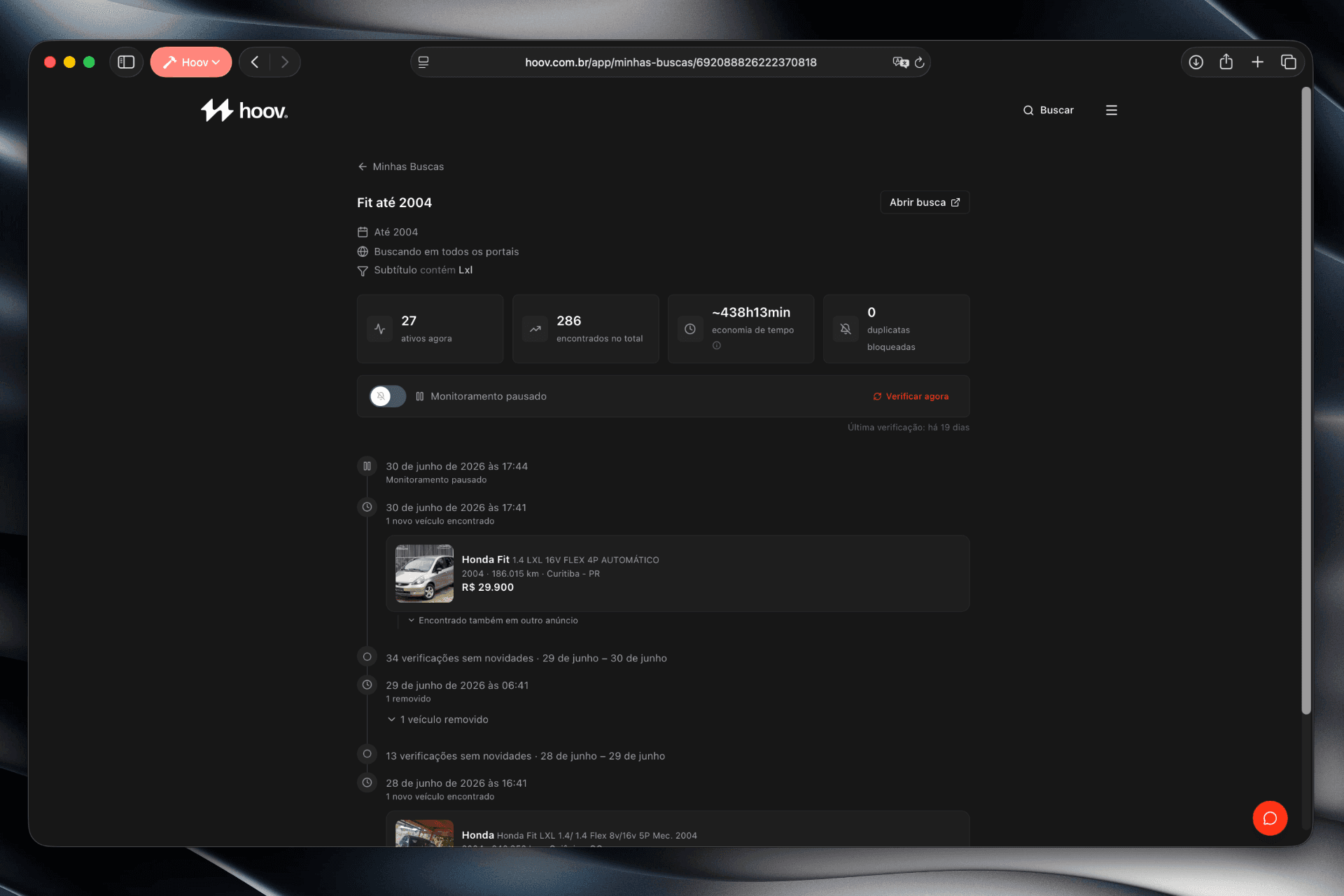Image resolution: width=1344 pixels, height=896 pixels.
Task: Open the Share menu
Action: coord(1226,62)
